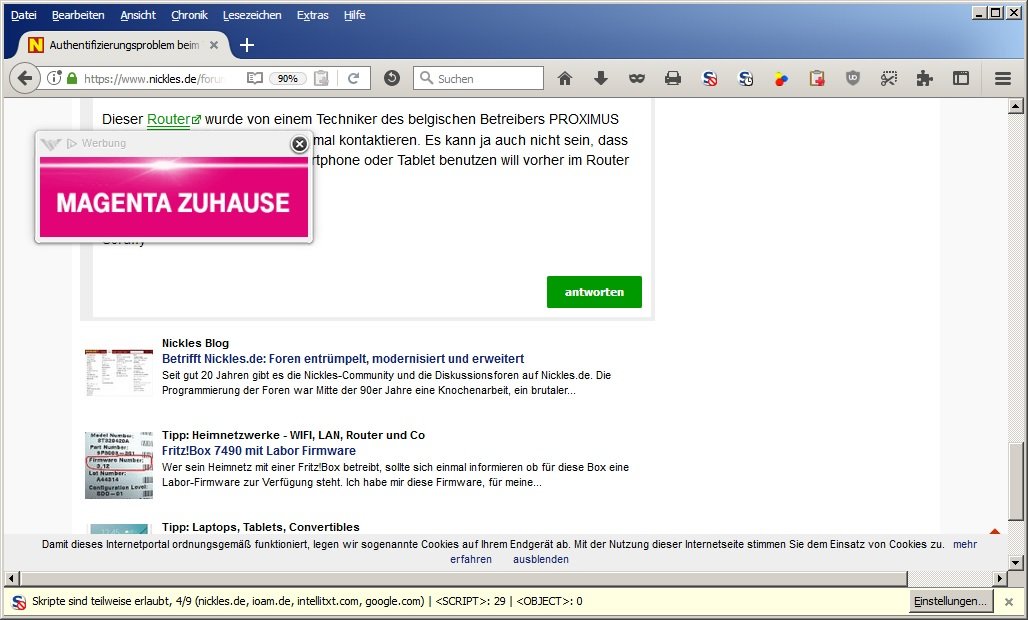Click 'ausblenden' to hide cookie notice
Image resolution: width=1028 pixels, height=620 pixels.
click(x=541, y=559)
